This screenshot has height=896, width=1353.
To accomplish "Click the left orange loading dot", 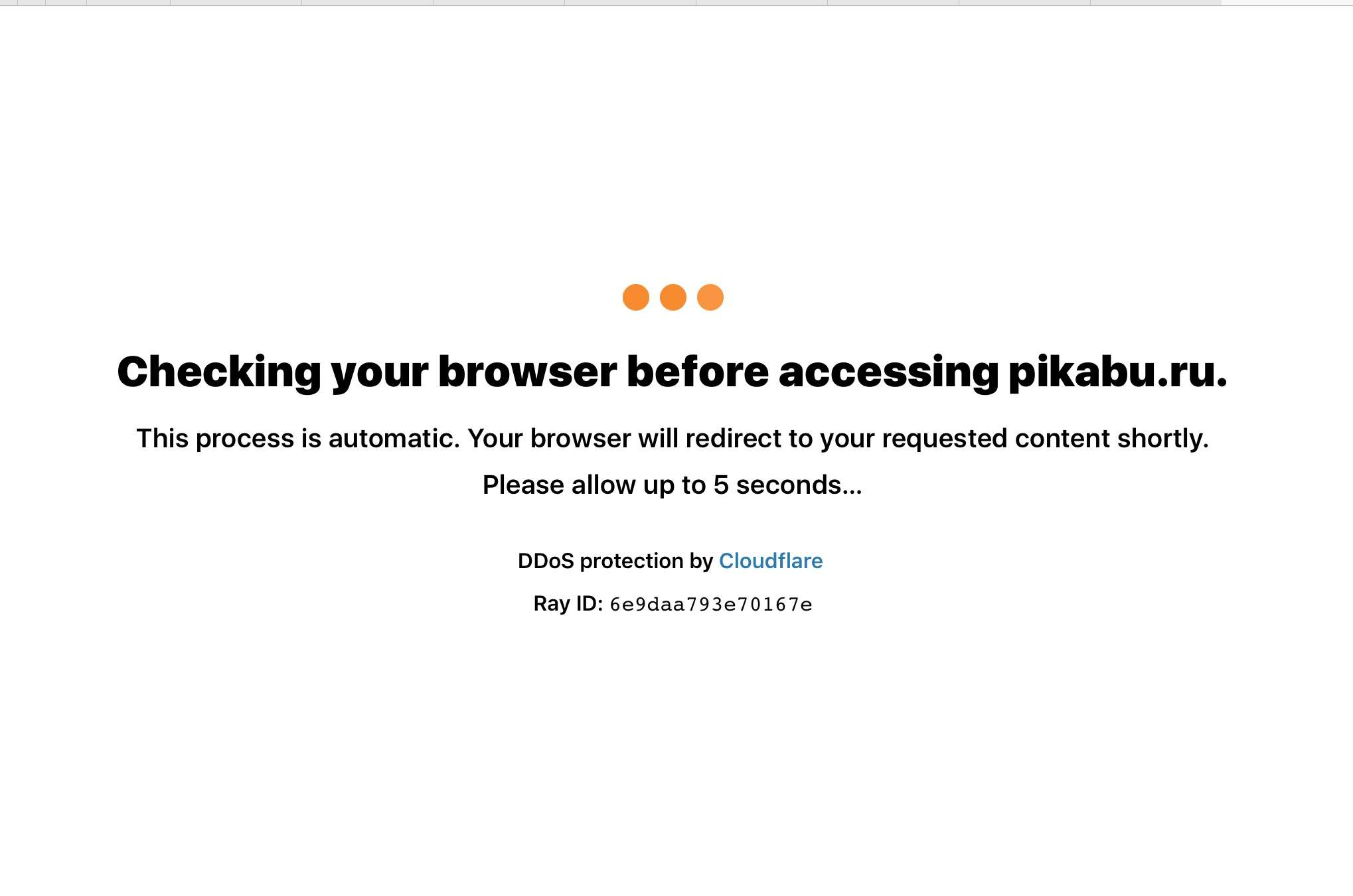I will (x=635, y=297).
